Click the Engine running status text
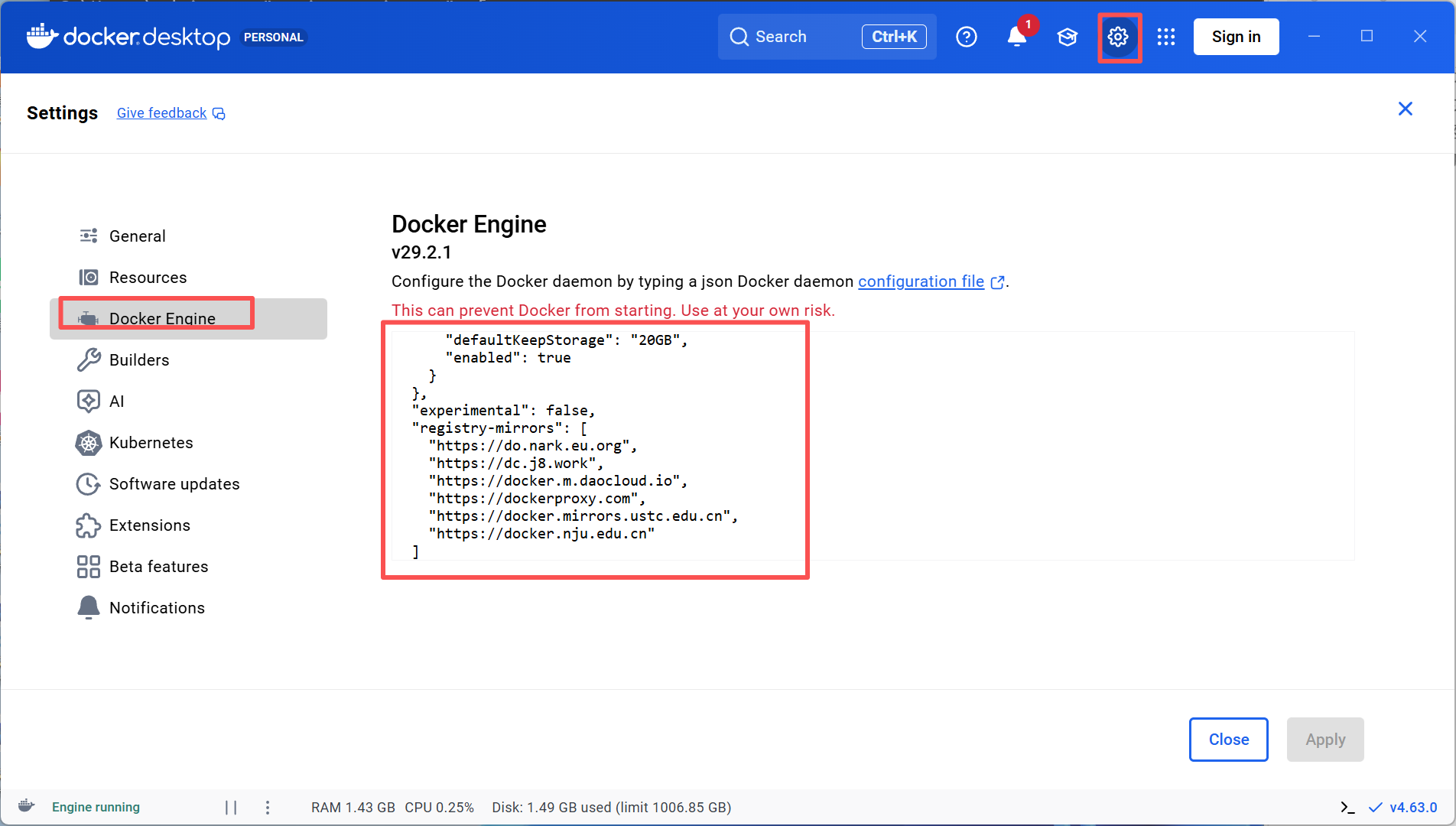This screenshot has width=1456, height=826. (x=96, y=807)
